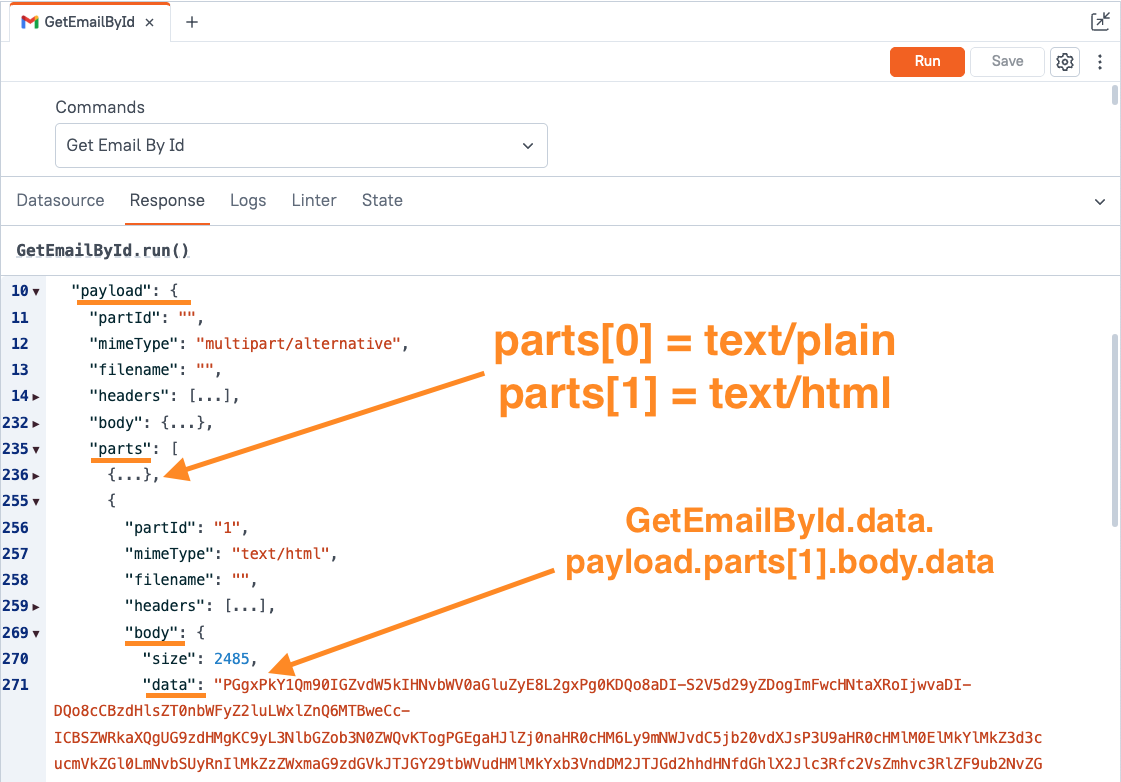Image resolution: width=1121 pixels, height=782 pixels.
Task: Expand the body object at line 232
Action: pyautogui.click(x=37, y=423)
